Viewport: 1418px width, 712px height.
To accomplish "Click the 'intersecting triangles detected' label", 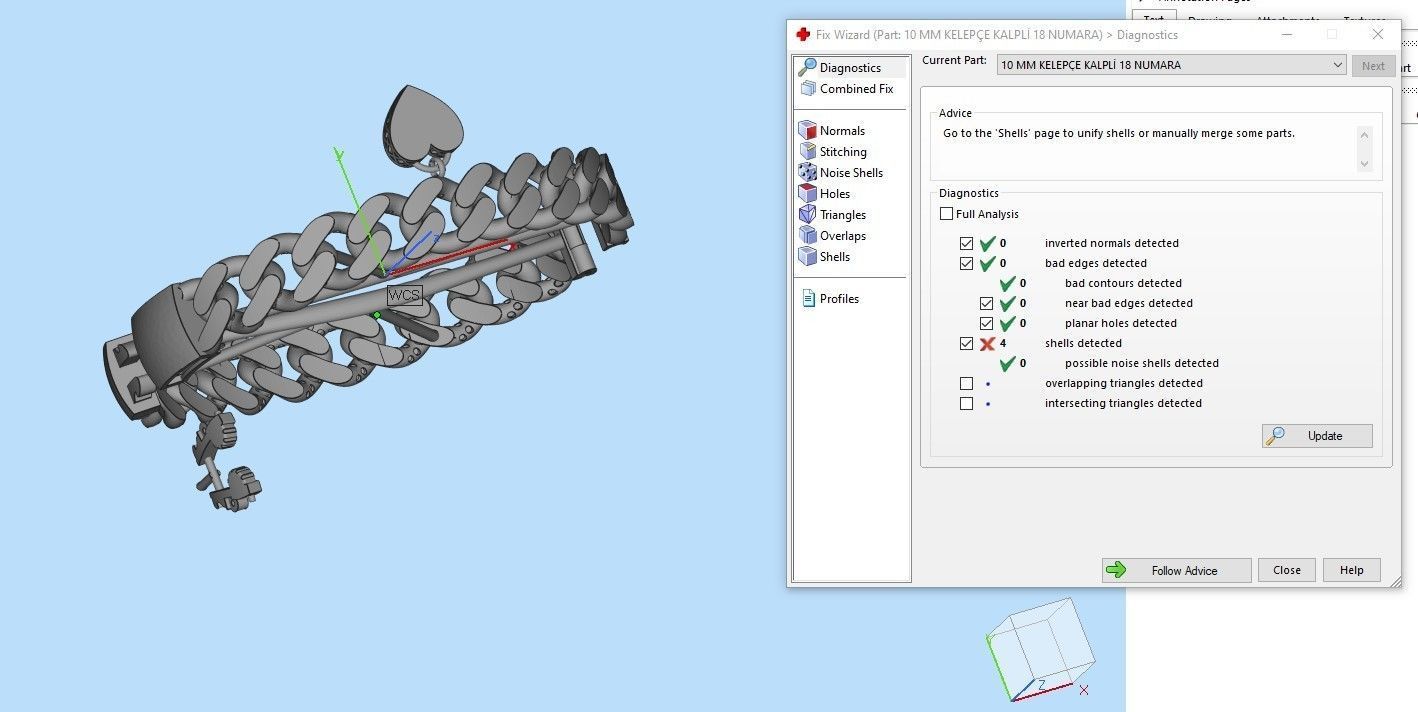I will 1123,404.
